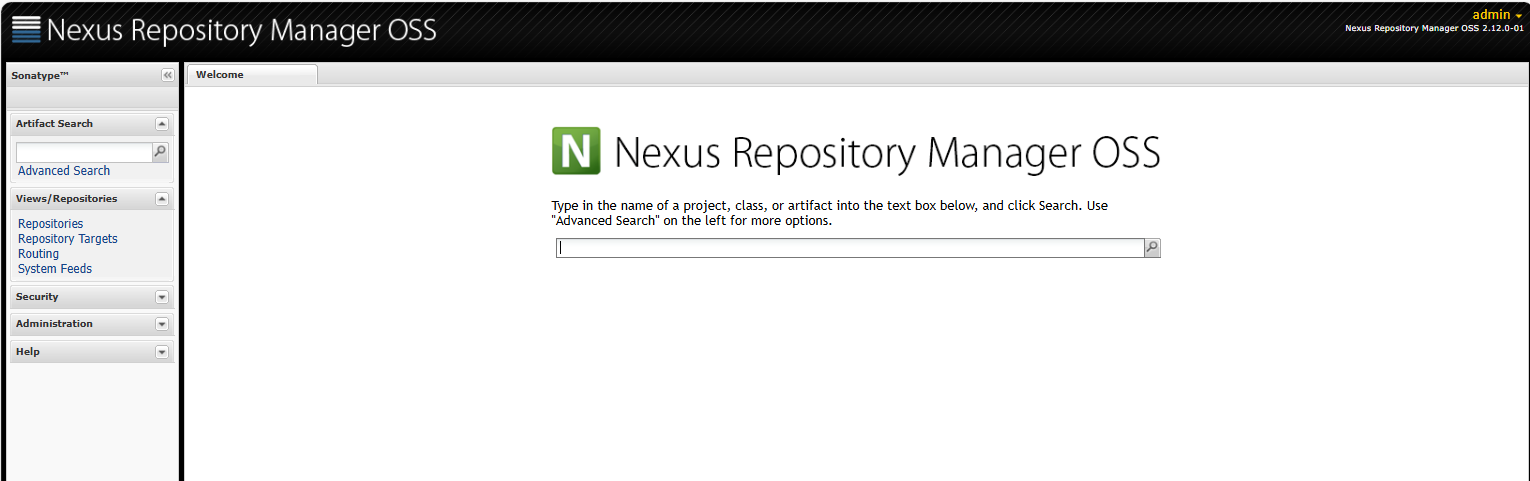Select the Welcome tab
Image resolution: width=1530 pixels, height=481 pixels.
point(252,75)
